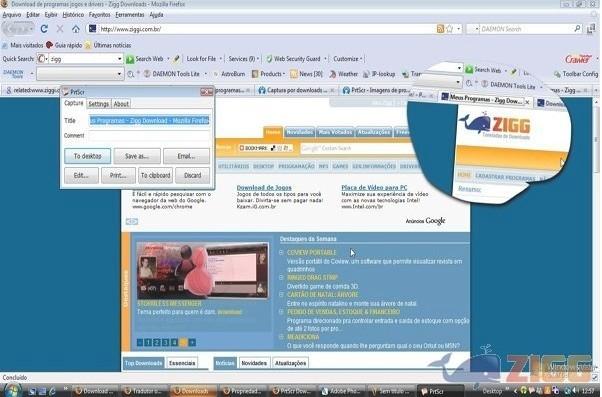Click the stop loading X icon
Screen dimensions: 602x397
tap(60, 29)
